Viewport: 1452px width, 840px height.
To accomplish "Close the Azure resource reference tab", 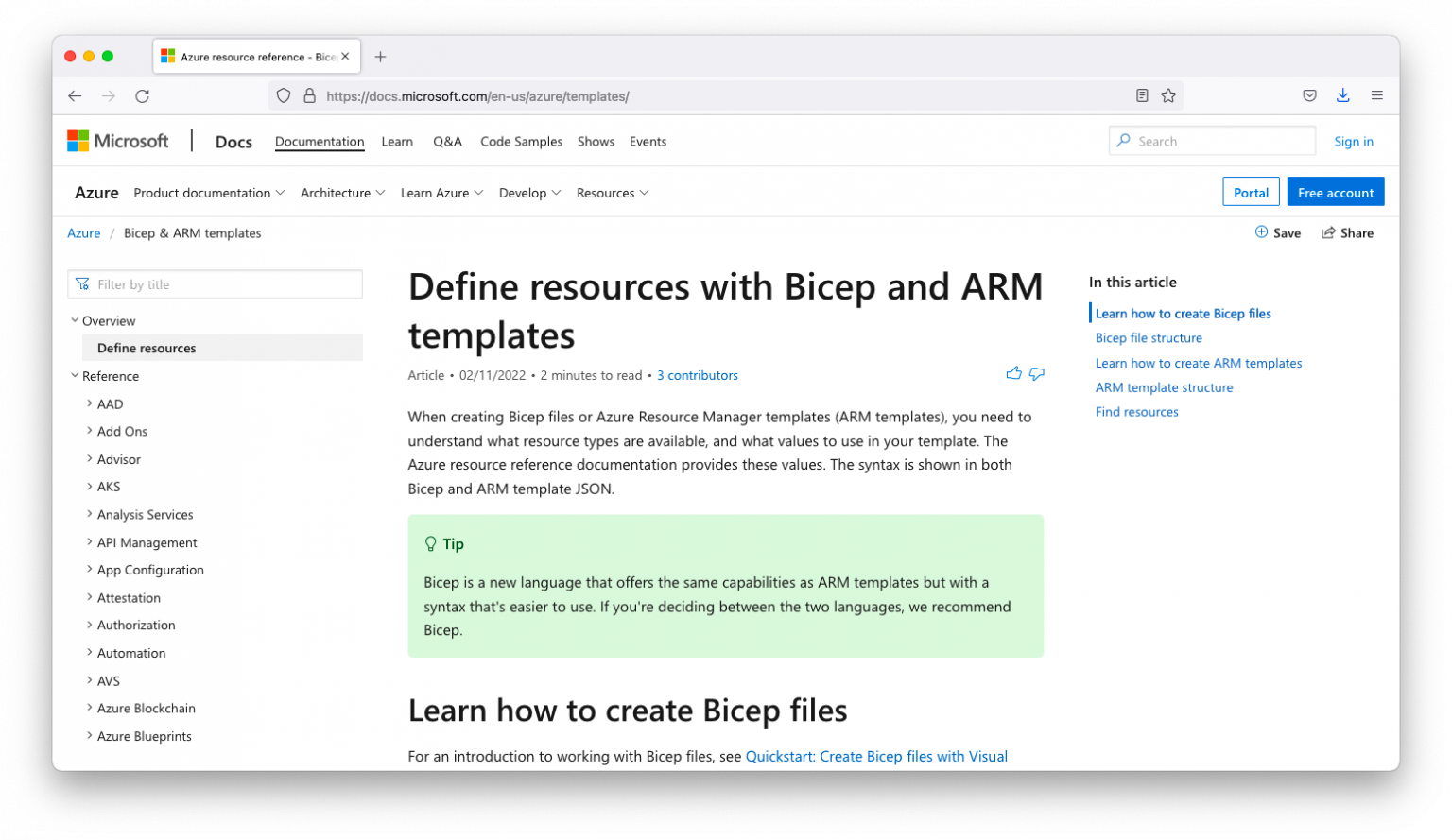I will (x=345, y=57).
